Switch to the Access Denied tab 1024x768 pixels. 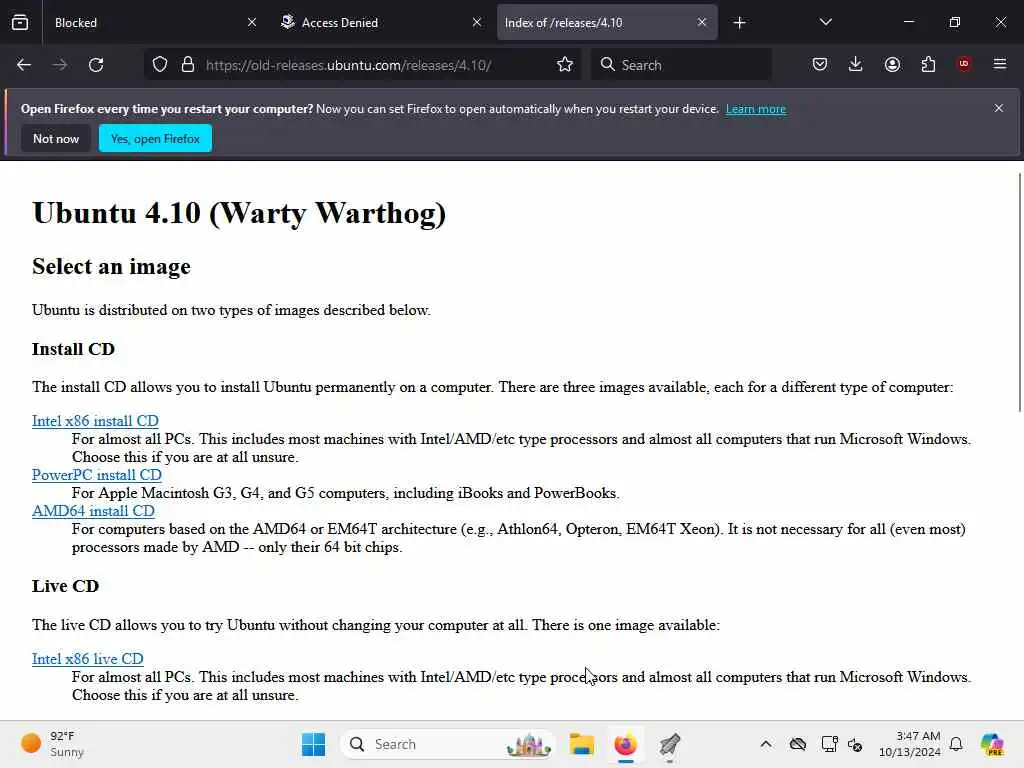pyautogui.click(x=381, y=22)
